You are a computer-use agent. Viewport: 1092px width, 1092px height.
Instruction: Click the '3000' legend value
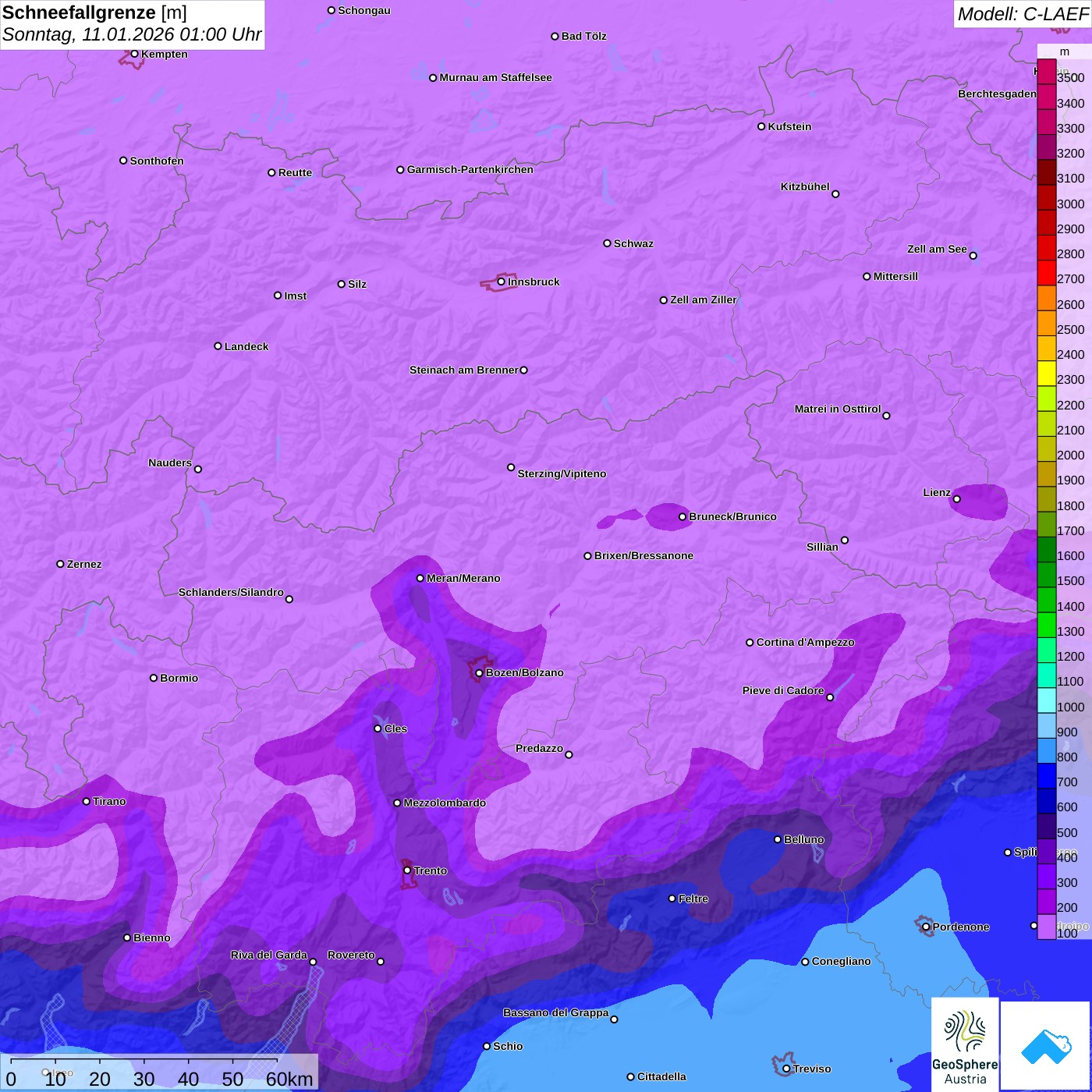(1070, 204)
